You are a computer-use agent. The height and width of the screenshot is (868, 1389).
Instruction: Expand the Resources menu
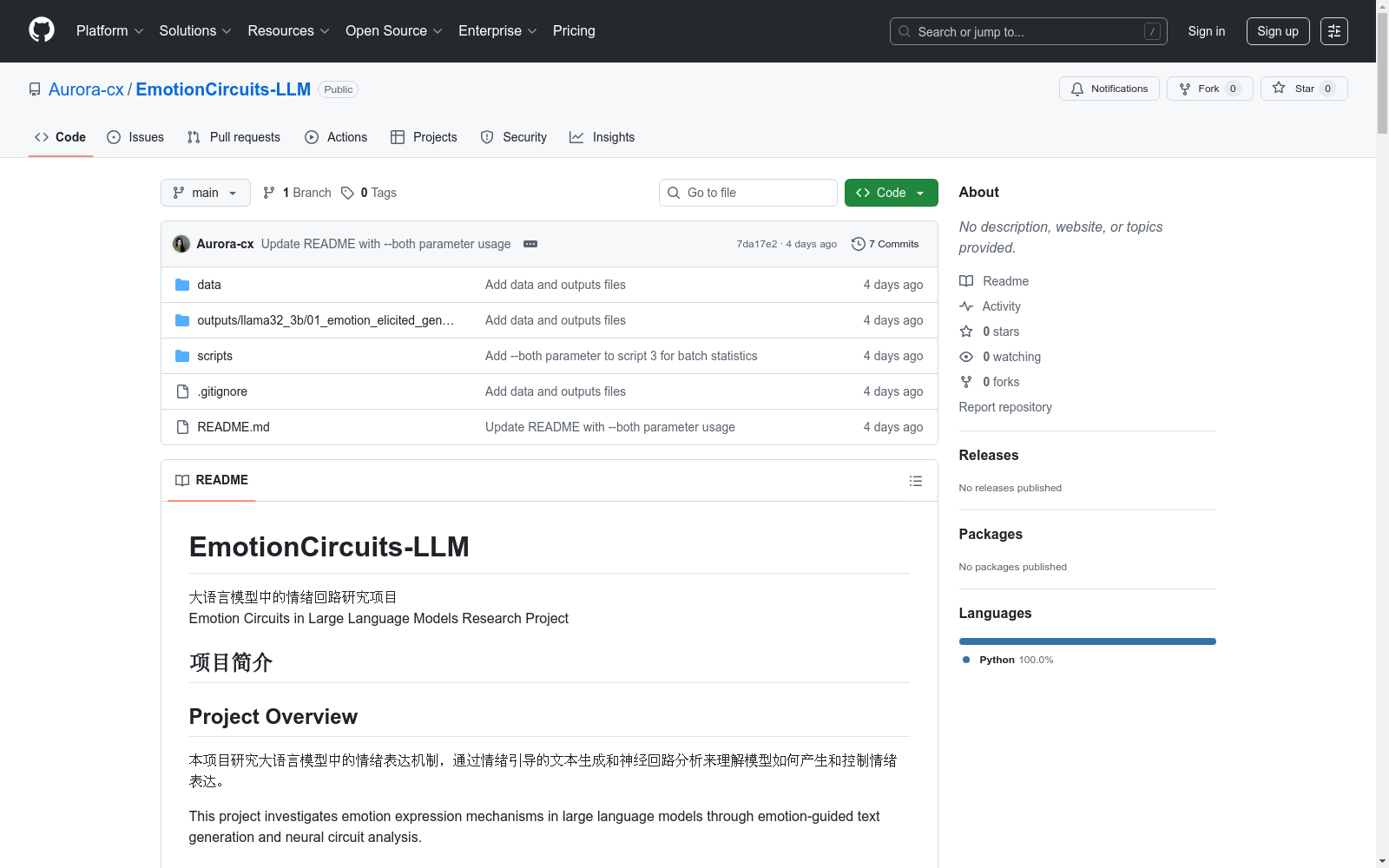pyautogui.click(x=288, y=31)
